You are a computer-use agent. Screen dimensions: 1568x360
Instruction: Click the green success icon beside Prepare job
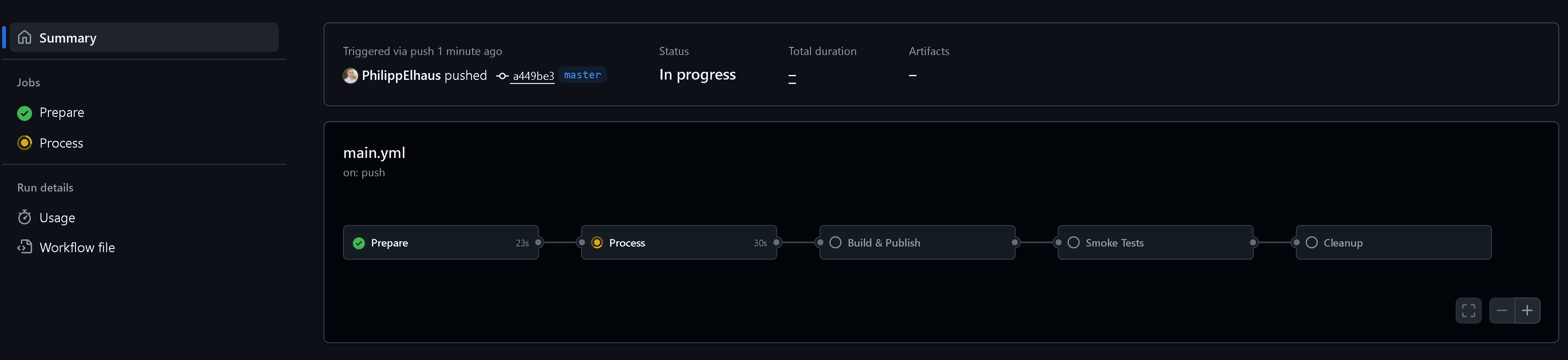click(x=24, y=113)
